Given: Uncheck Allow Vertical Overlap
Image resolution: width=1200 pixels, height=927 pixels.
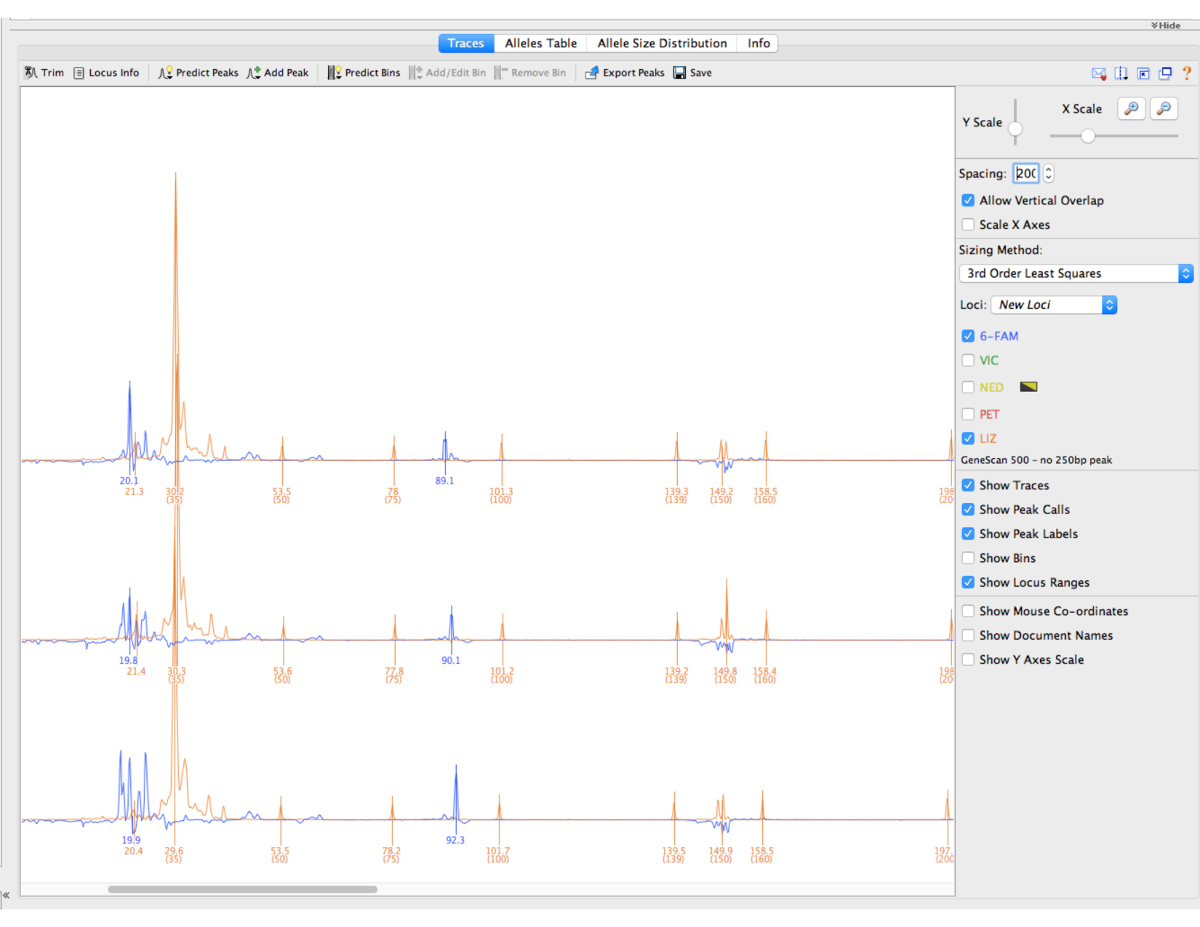Looking at the screenshot, I should click(x=968, y=200).
